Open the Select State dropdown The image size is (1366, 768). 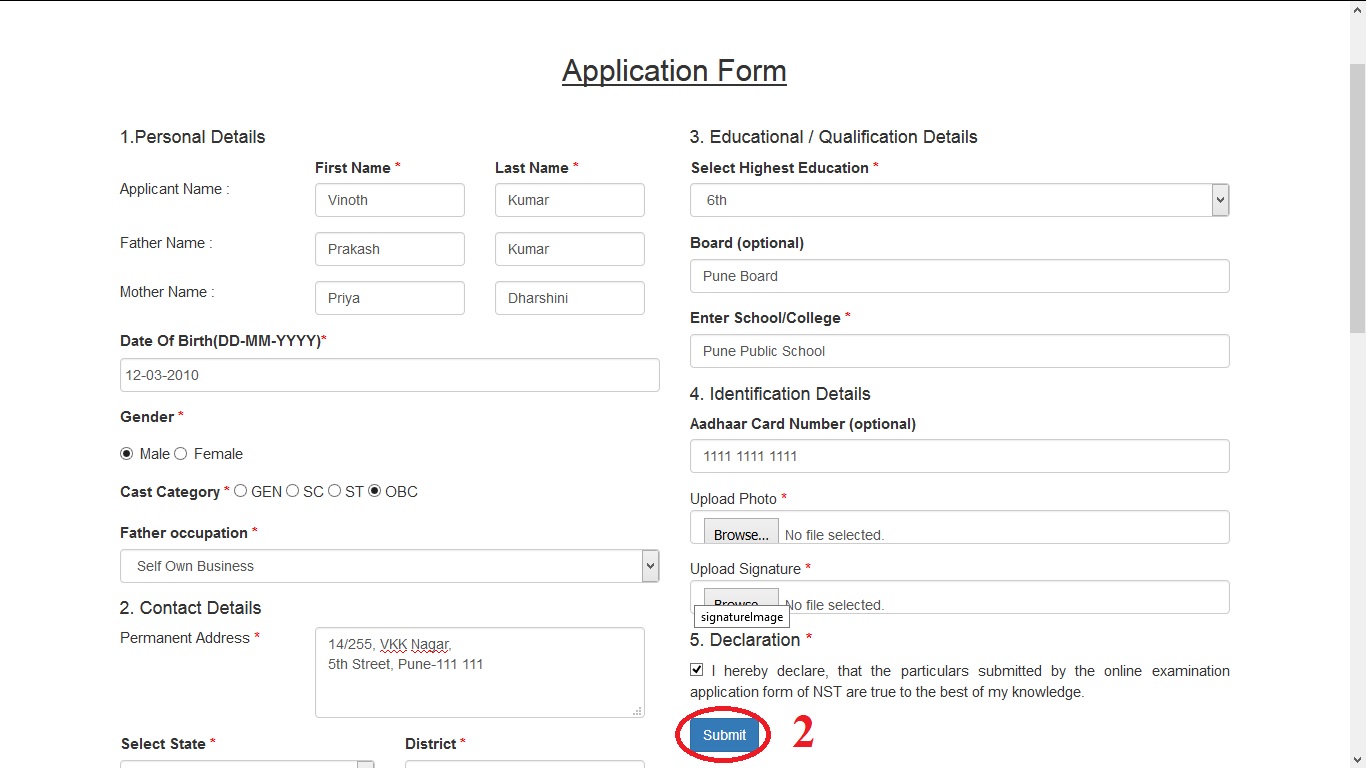coord(247,764)
